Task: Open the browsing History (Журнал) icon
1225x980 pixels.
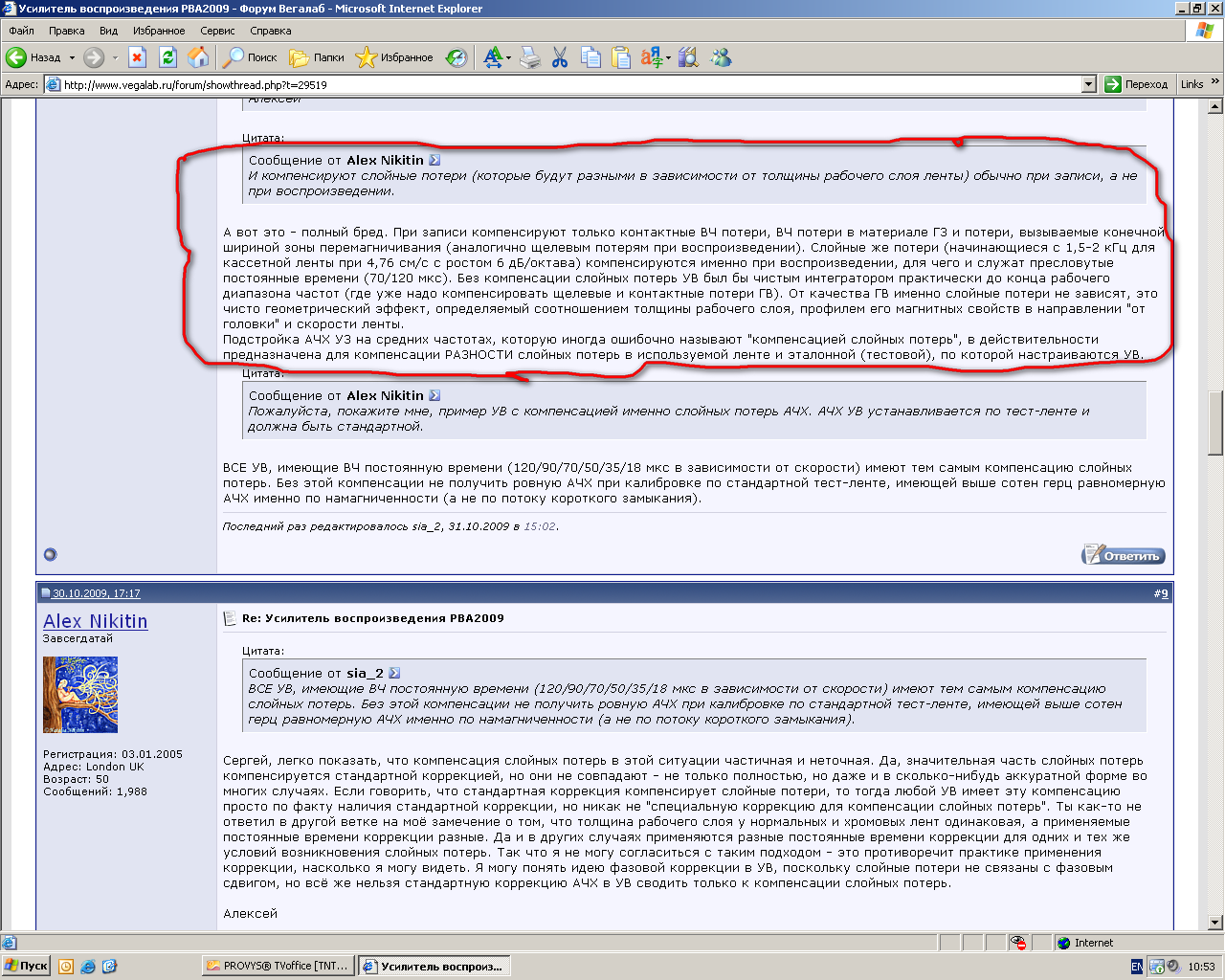Action: (457, 57)
